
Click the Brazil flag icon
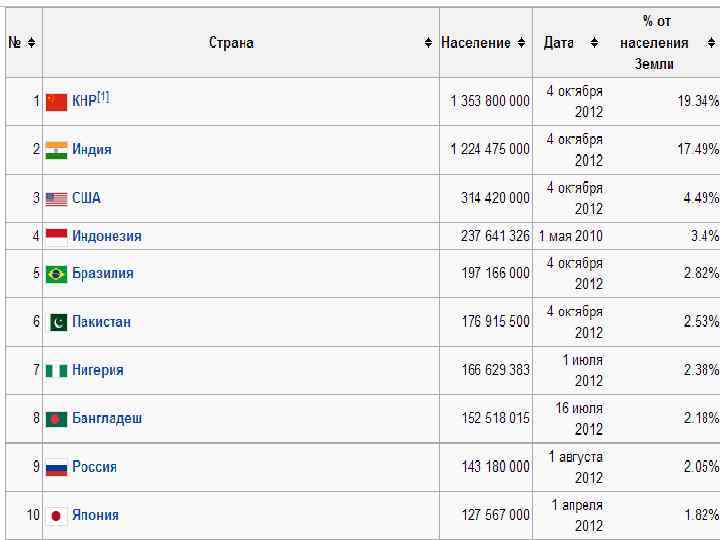click(x=56, y=274)
